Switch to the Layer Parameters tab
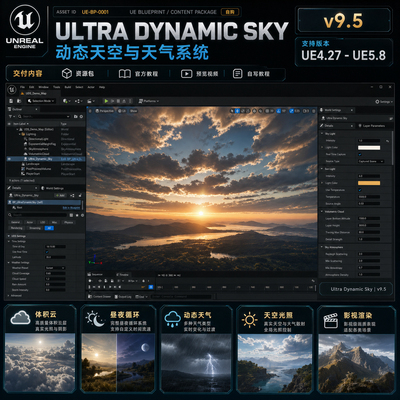Viewport: 400px width, 400px height. tap(372, 126)
